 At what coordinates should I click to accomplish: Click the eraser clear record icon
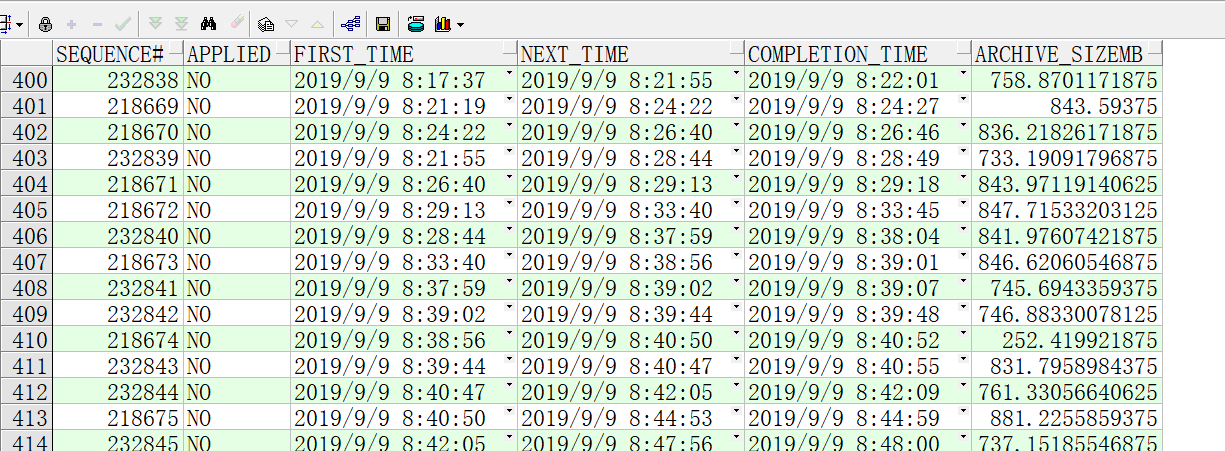coord(236,23)
